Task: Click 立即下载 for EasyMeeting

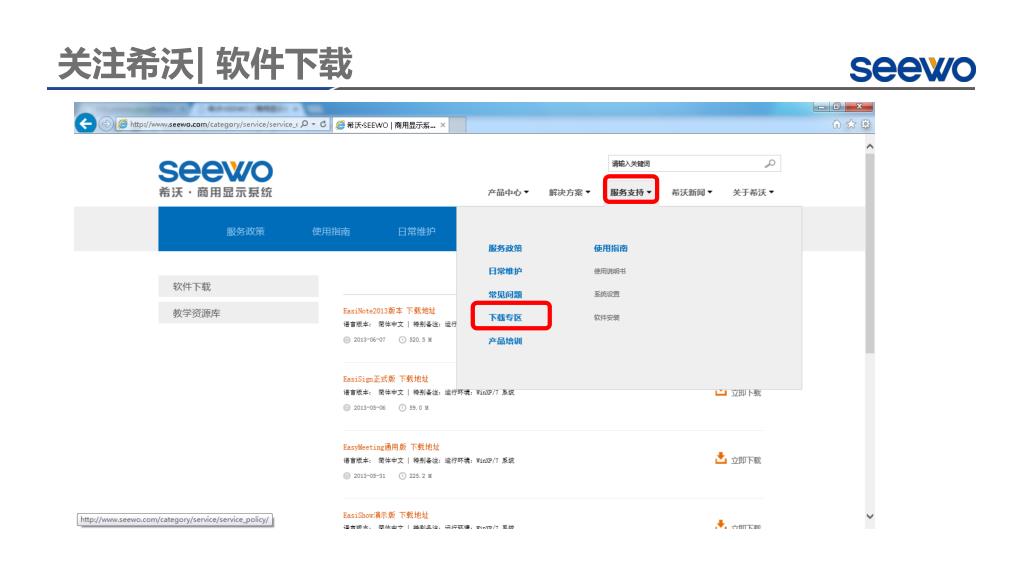Action: (746, 460)
